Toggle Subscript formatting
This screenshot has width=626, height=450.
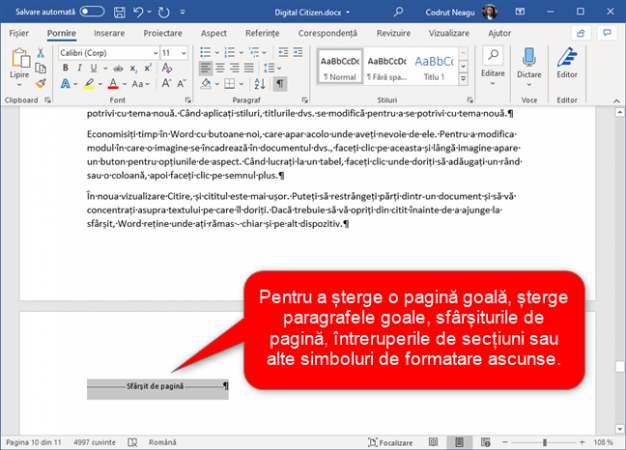(x=133, y=69)
